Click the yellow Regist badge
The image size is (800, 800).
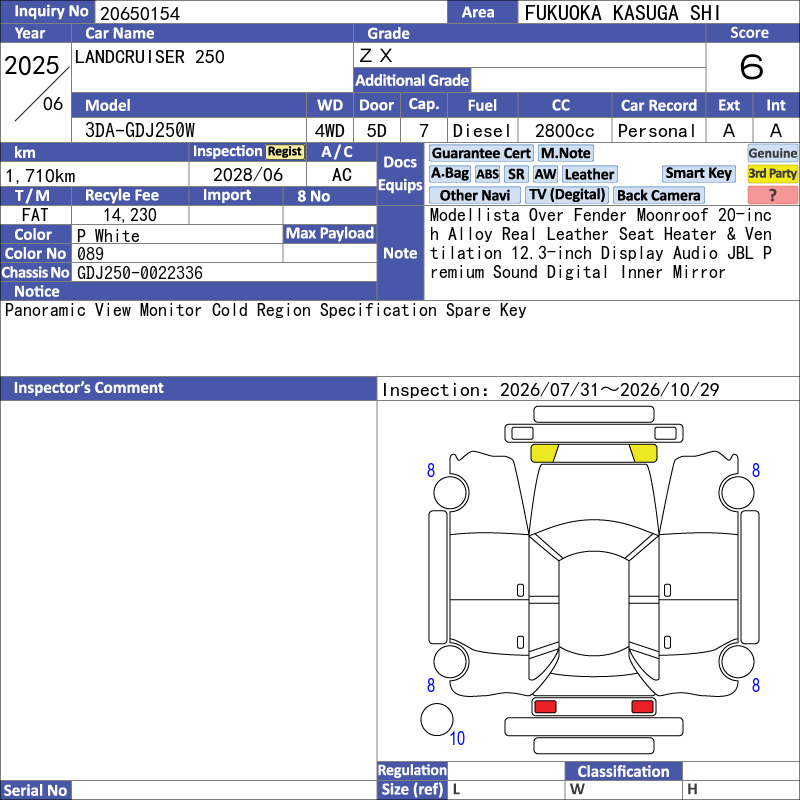point(285,152)
